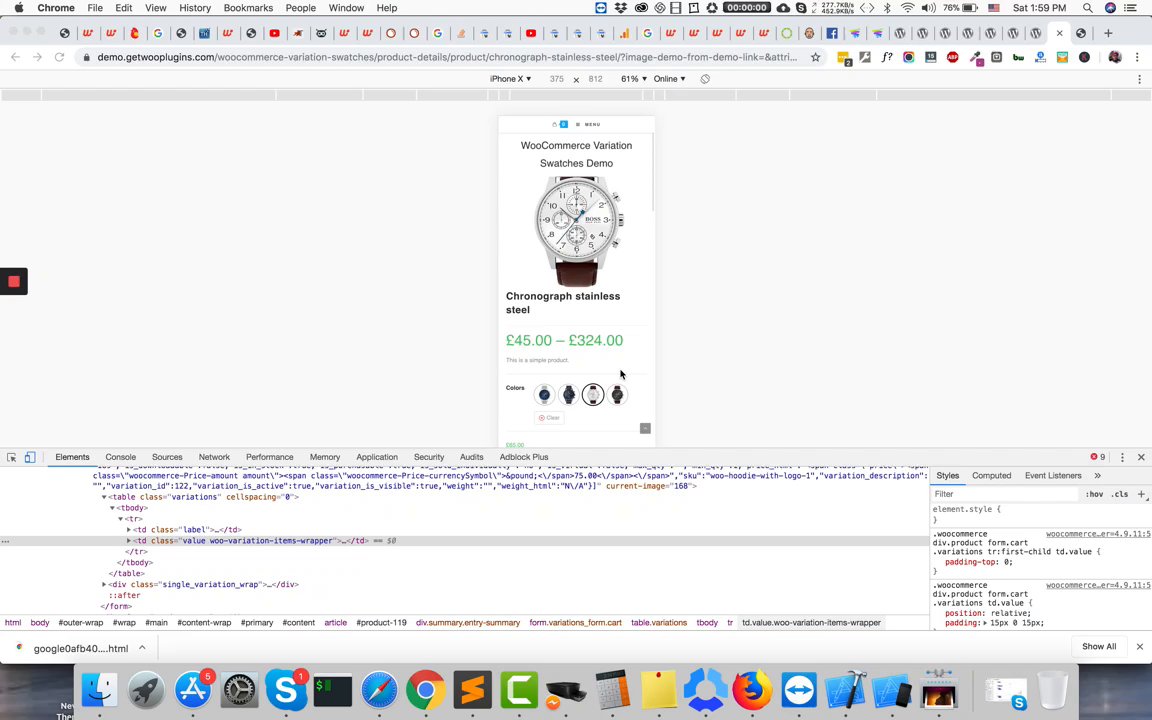Expand the div single_variation_wrap node
1152x720 pixels.
point(104,585)
